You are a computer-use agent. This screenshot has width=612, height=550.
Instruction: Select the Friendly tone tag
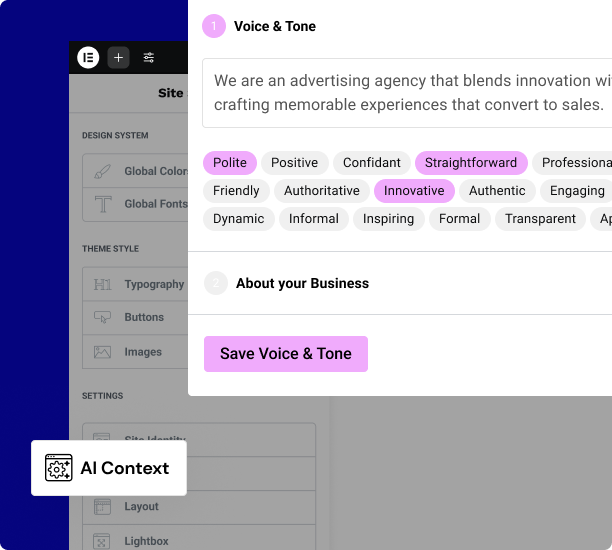pyautogui.click(x=236, y=191)
